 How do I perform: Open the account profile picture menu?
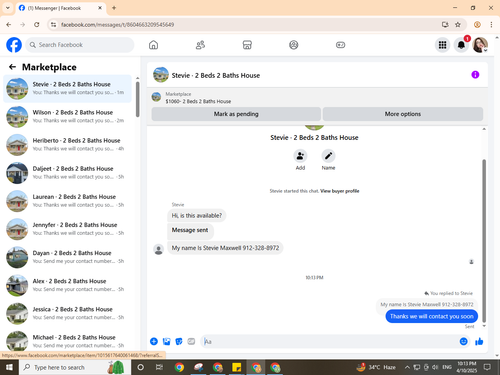[x=480, y=45]
